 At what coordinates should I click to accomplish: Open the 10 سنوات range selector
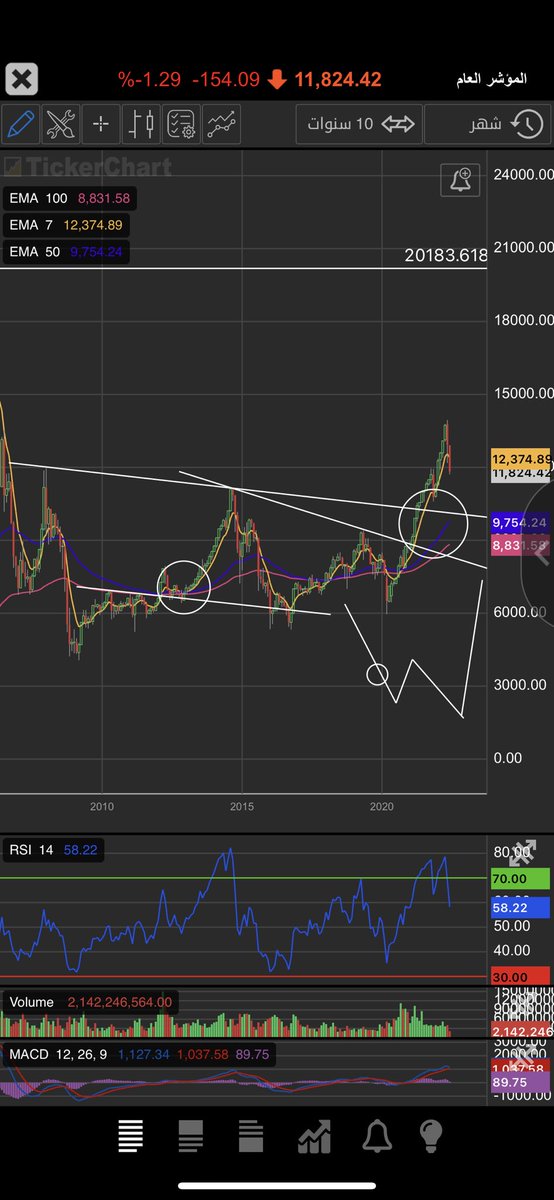[x=358, y=124]
